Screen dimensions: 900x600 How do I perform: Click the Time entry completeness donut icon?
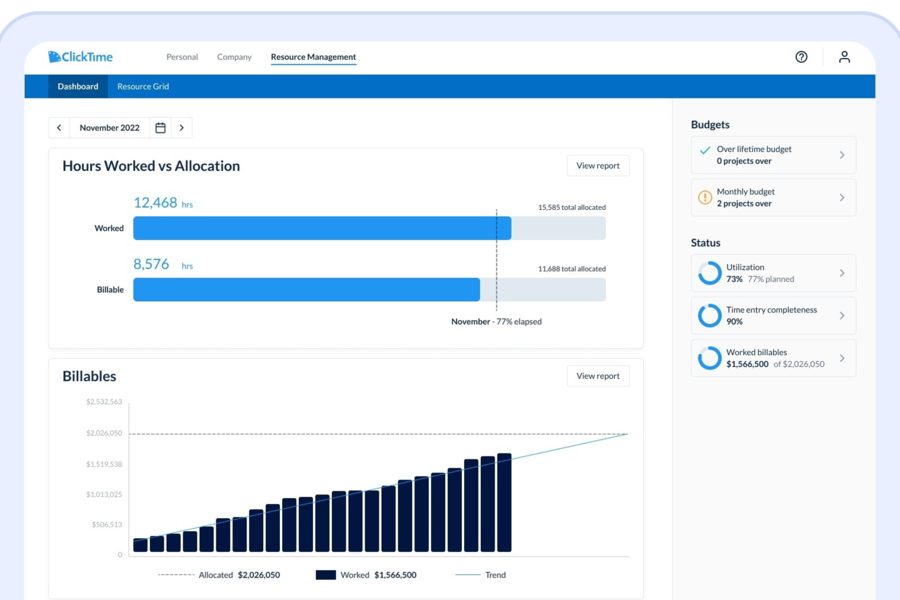point(709,316)
